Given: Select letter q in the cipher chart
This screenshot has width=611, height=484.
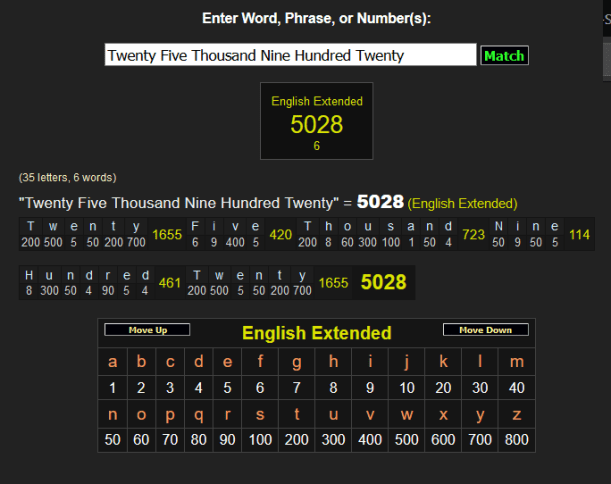Looking at the screenshot, I should pos(199,414).
